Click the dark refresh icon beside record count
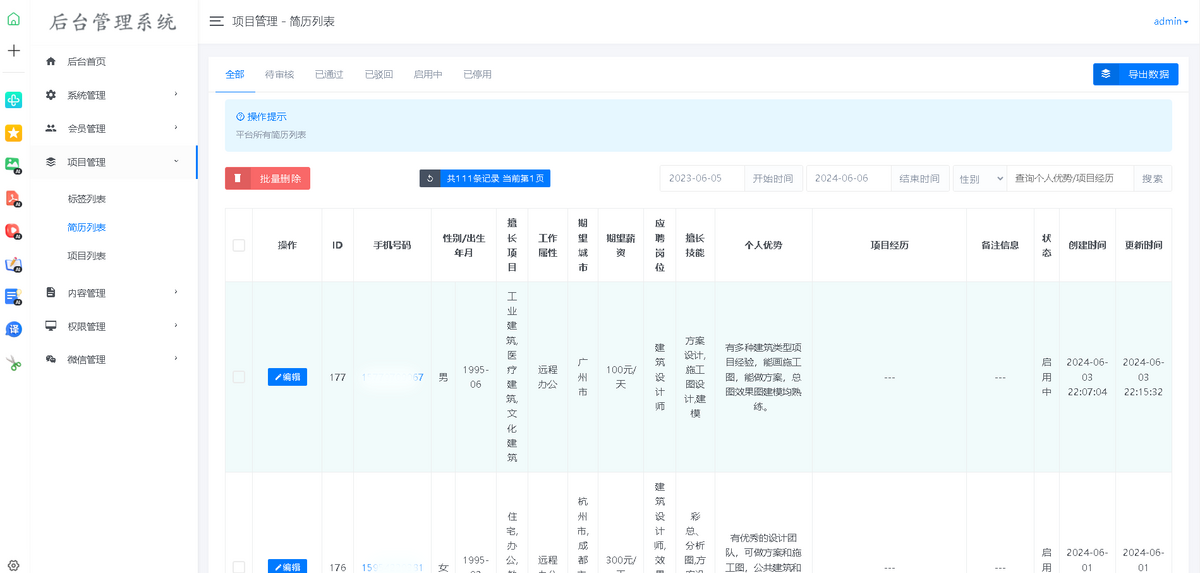Image resolution: width=1200 pixels, height=573 pixels. pos(430,179)
